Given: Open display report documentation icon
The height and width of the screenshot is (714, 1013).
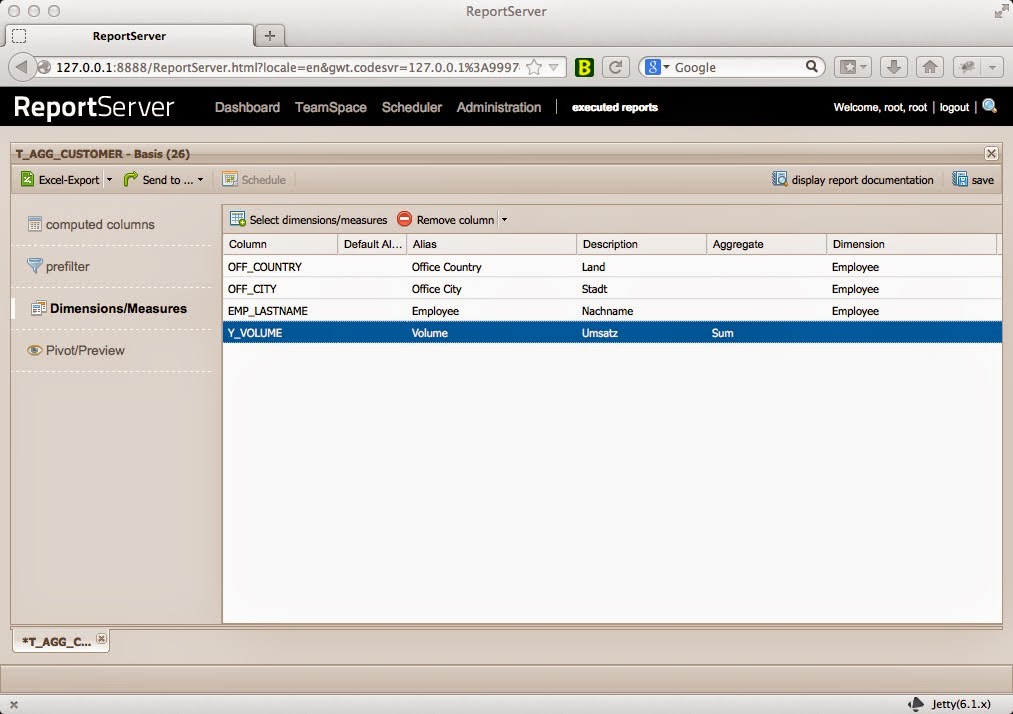Looking at the screenshot, I should (780, 179).
